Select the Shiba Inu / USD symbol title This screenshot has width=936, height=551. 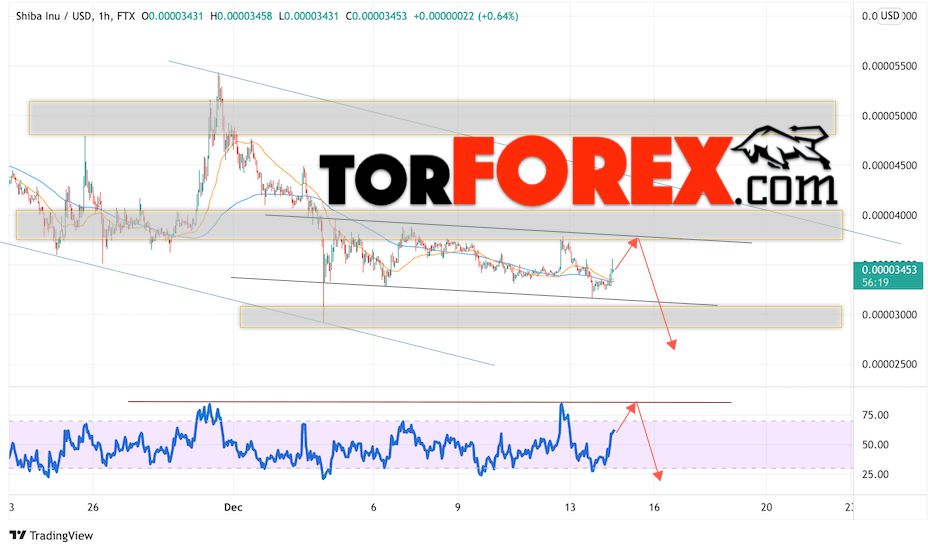pyautogui.click(x=54, y=17)
